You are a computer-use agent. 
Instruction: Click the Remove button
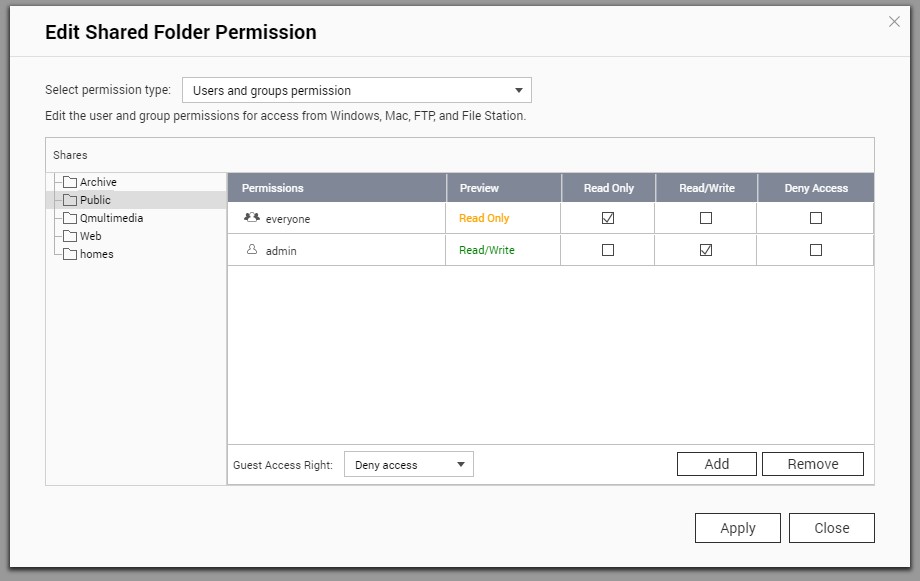[812, 464]
